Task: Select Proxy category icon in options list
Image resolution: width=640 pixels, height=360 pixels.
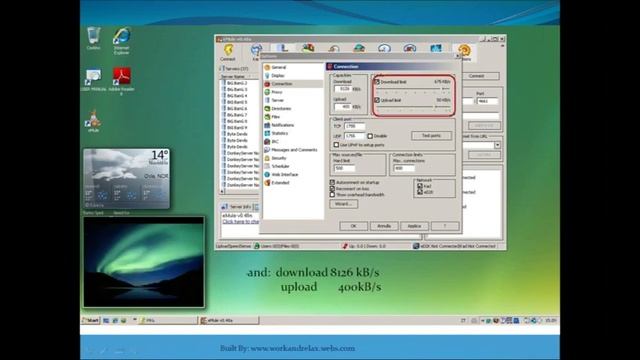Action: pyautogui.click(x=267, y=92)
